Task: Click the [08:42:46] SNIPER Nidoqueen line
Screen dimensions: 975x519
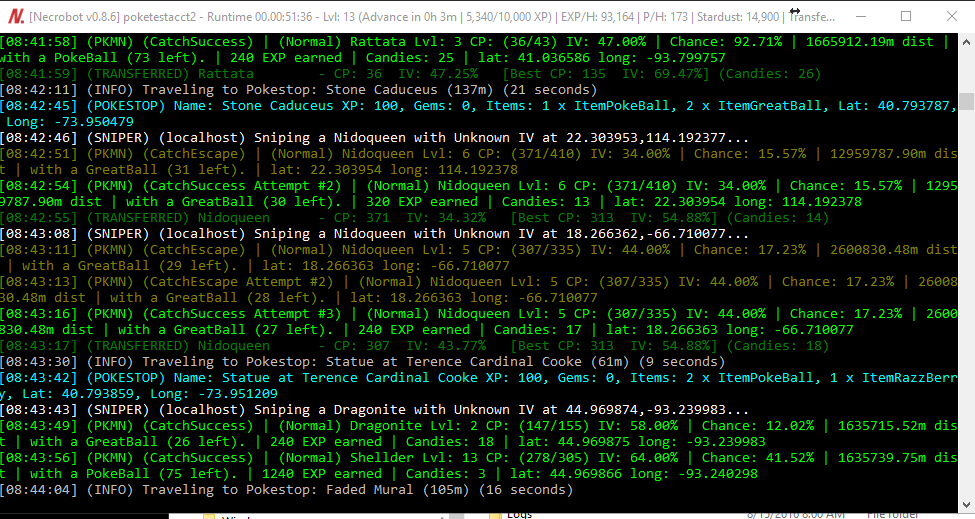Action: coord(374,138)
